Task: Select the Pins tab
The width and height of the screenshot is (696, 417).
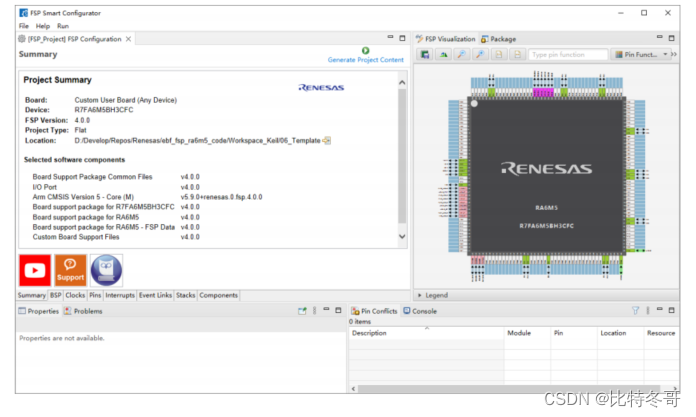Action: pos(95,295)
